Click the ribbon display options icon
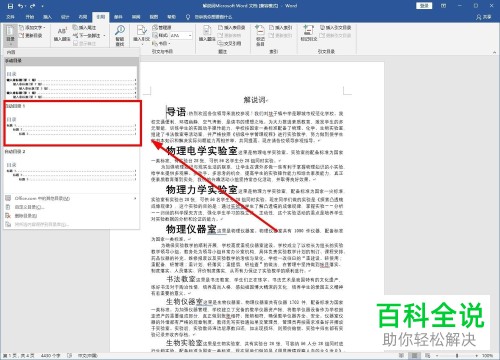 tap(444, 6)
